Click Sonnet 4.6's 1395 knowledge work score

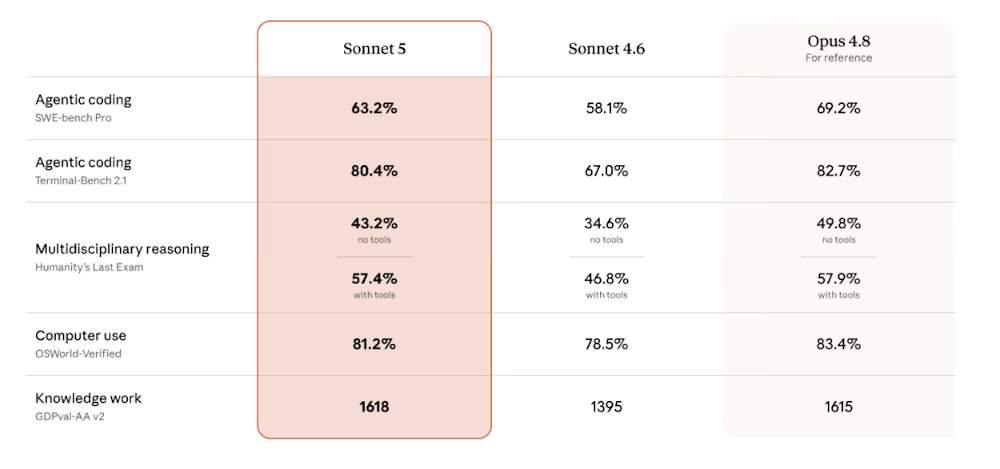click(607, 406)
